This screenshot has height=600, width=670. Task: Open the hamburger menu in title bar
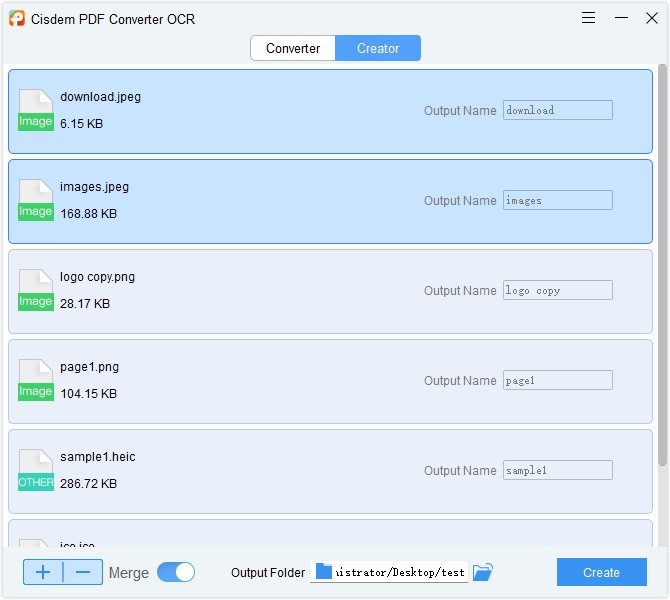(x=589, y=18)
